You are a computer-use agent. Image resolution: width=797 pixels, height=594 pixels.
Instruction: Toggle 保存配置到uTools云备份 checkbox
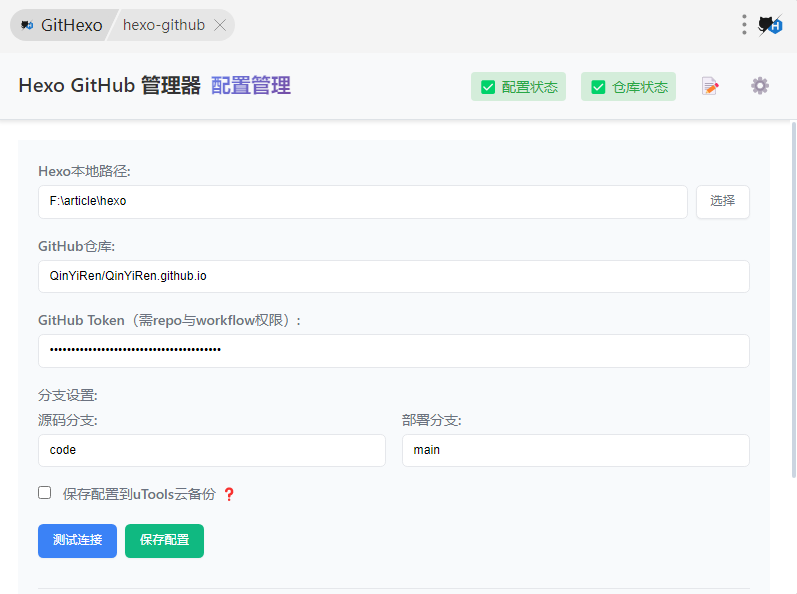45,493
